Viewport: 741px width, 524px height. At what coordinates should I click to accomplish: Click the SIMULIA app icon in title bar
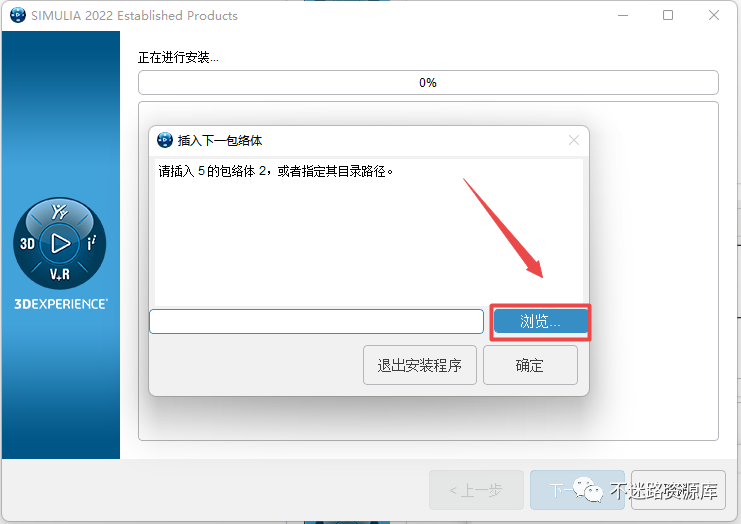coord(18,15)
